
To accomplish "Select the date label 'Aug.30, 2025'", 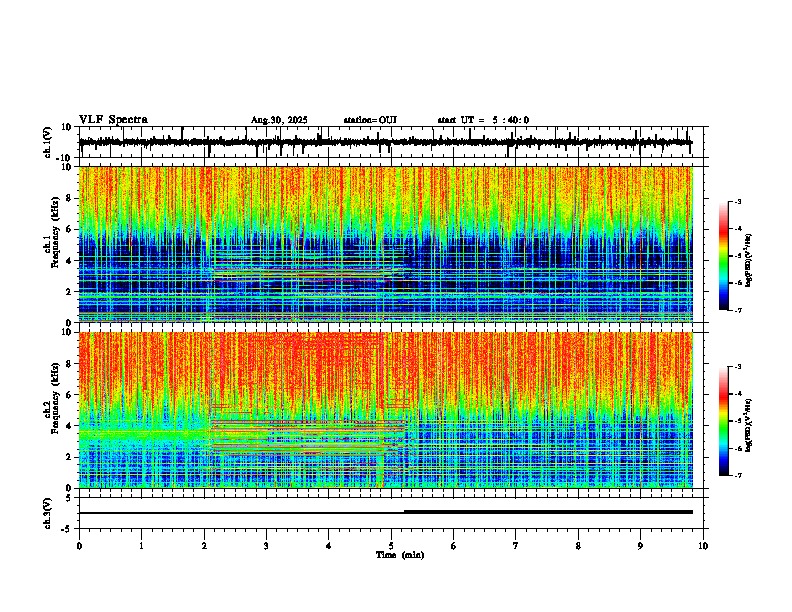I will 279,120.
